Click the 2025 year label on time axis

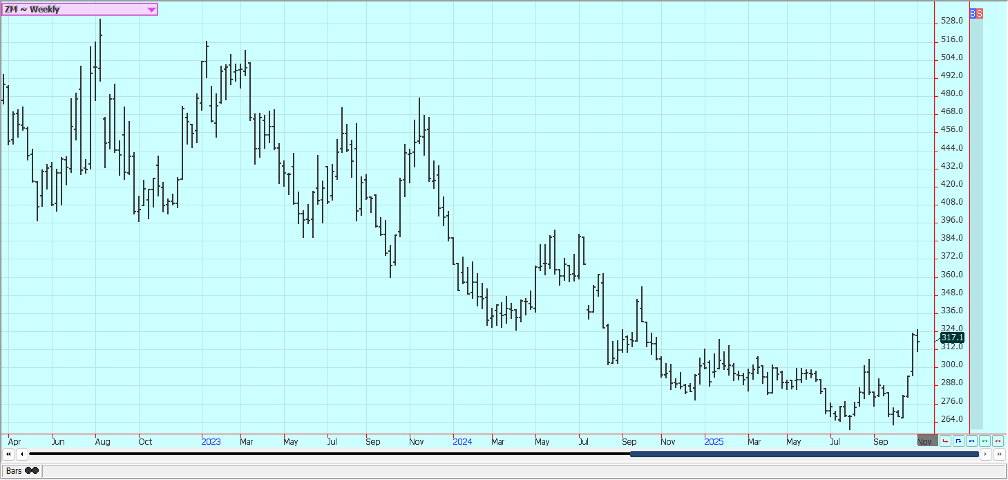coord(713,440)
